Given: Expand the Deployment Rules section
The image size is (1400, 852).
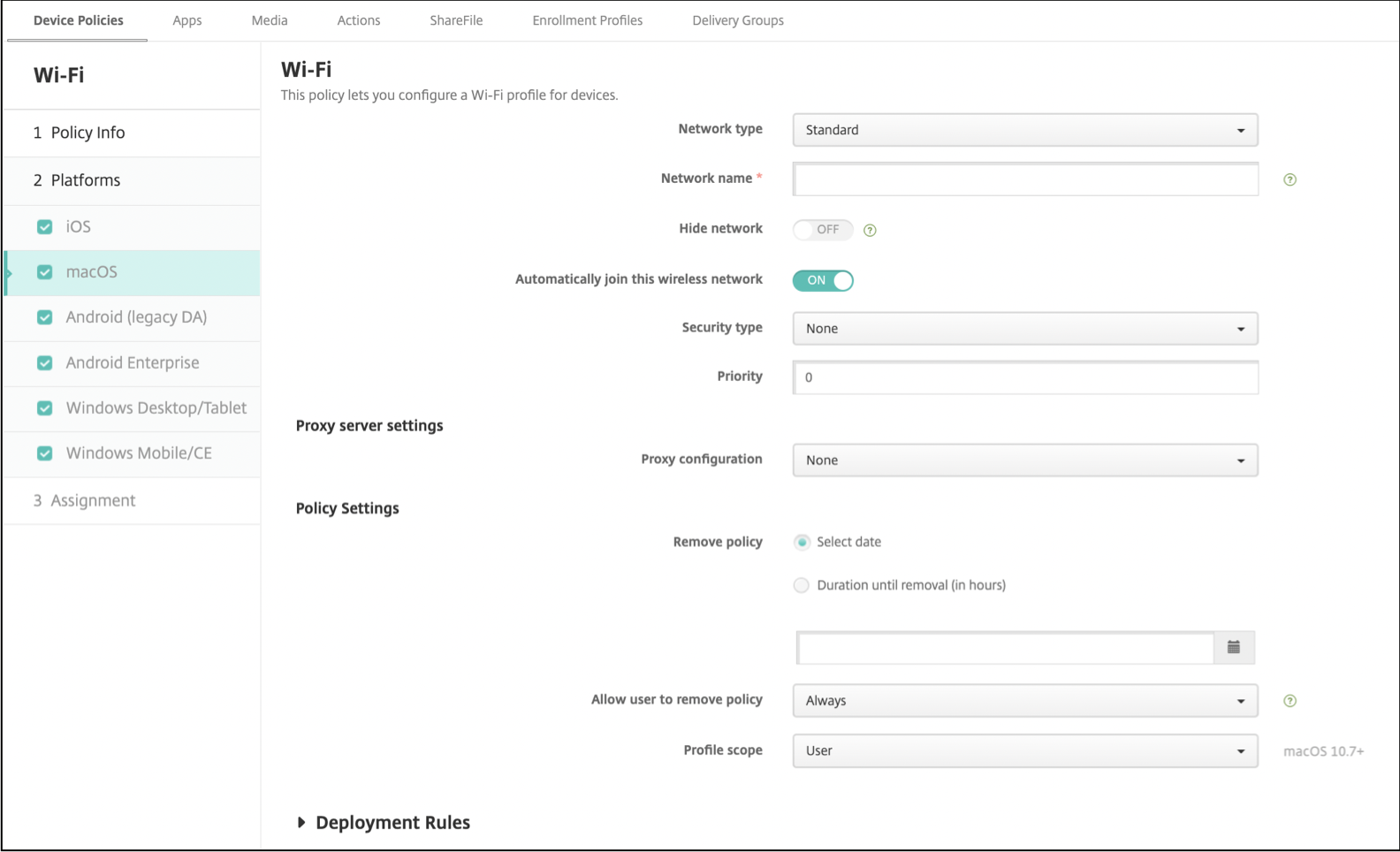Looking at the screenshot, I should (301, 823).
